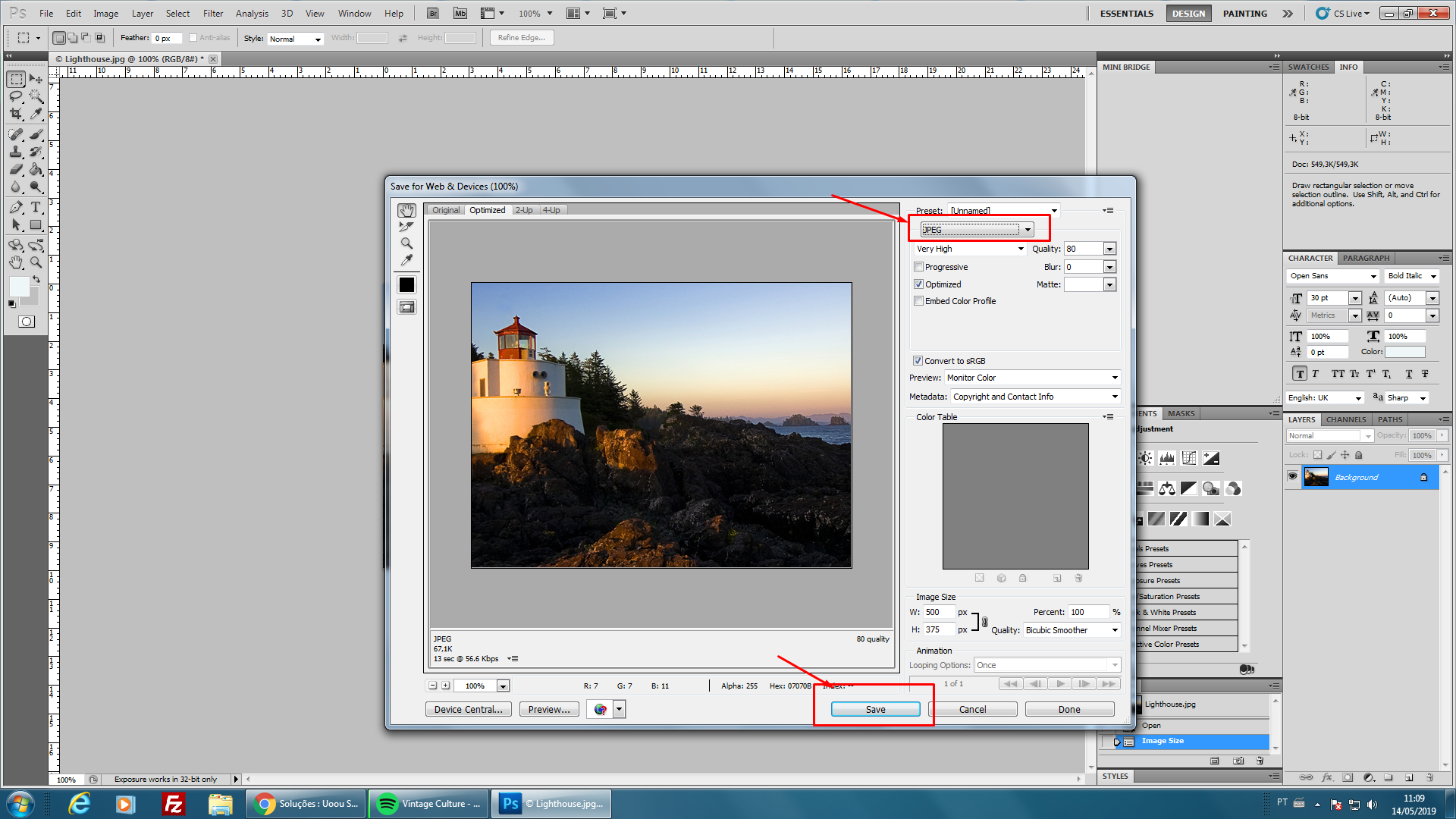Image resolution: width=1456 pixels, height=819 pixels.
Task: Click the browser preview globe icon
Action: pyautogui.click(x=601, y=709)
